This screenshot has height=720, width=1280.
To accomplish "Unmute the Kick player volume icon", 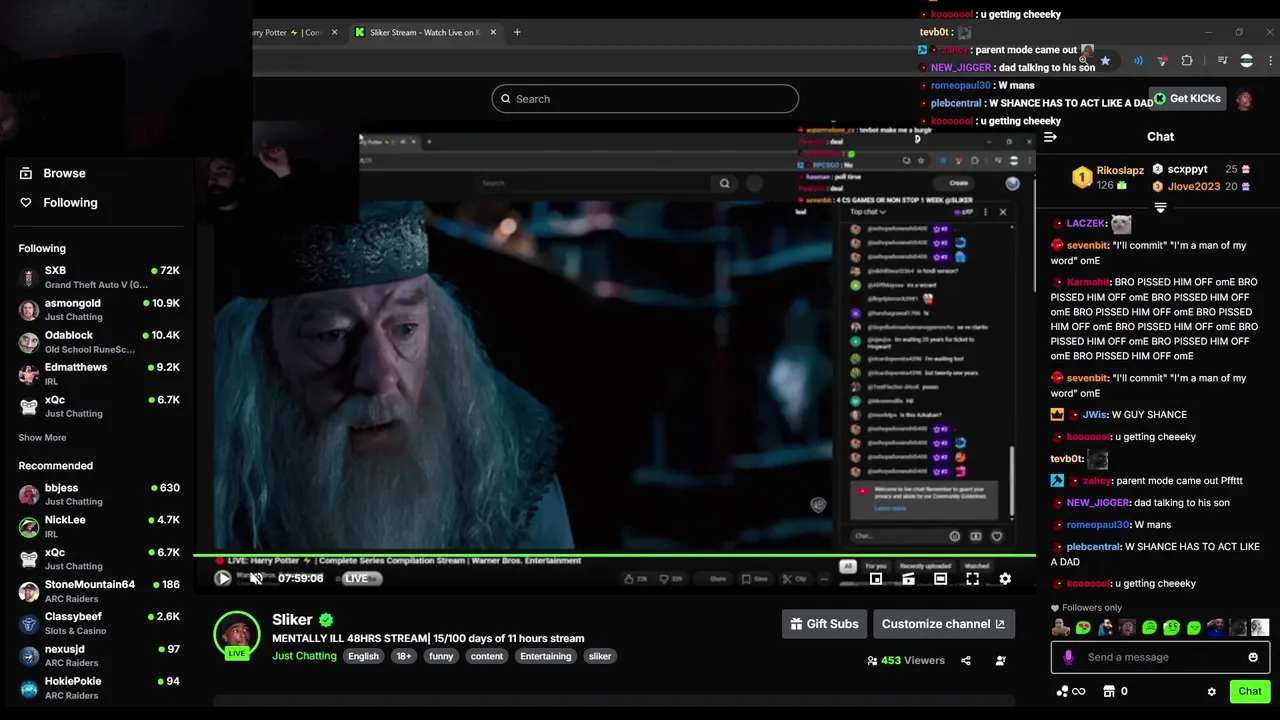I will (256, 578).
